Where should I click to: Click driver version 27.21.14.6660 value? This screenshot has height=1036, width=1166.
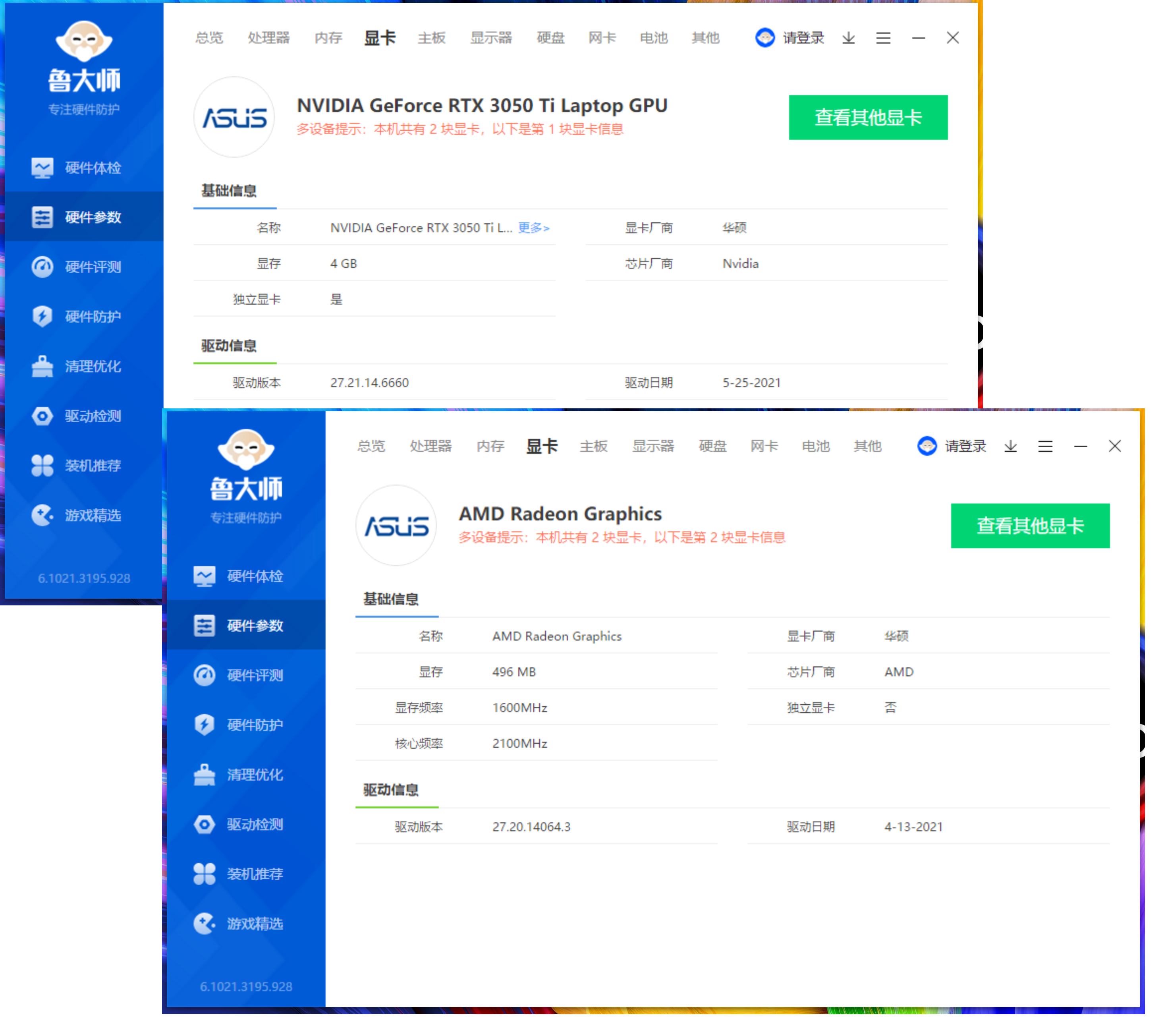tap(370, 382)
